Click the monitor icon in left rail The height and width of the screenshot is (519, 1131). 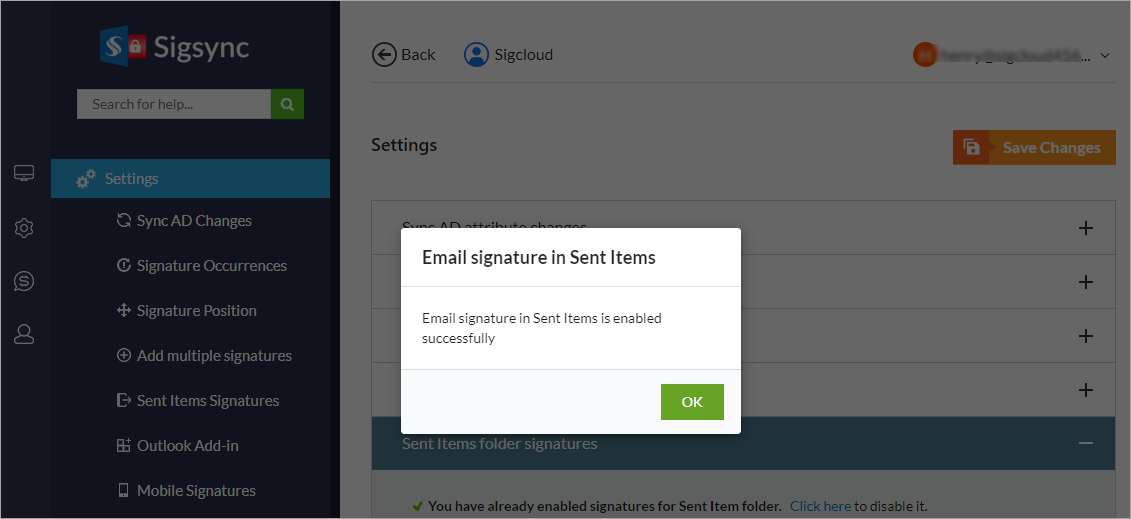[x=24, y=174]
